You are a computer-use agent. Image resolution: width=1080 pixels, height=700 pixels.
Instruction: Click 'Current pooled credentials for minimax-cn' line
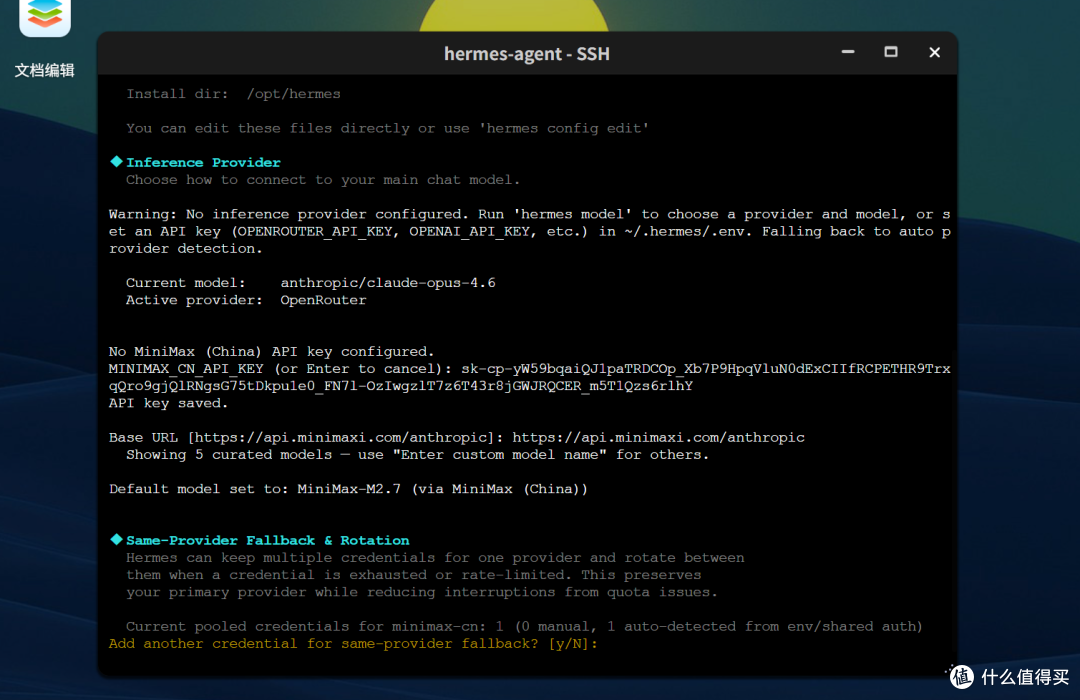524,626
